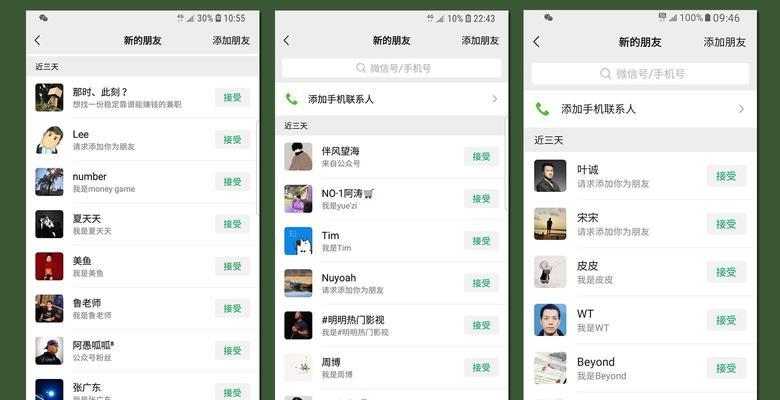Tap the green phone icon in the right screen
The height and width of the screenshot is (400, 780).
tap(542, 109)
